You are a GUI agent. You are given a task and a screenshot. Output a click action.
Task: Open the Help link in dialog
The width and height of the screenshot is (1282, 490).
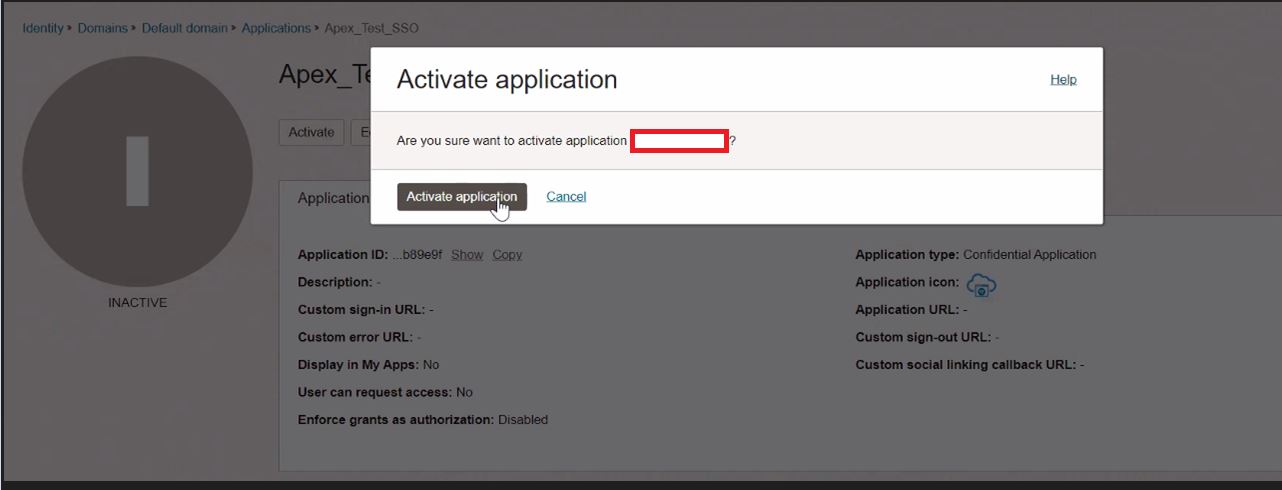[x=1063, y=79]
